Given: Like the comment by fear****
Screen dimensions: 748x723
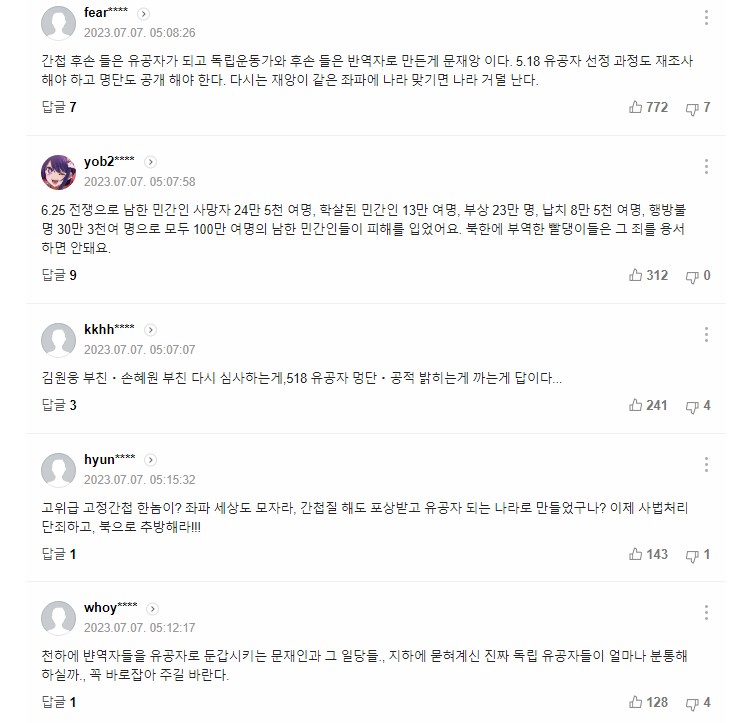Looking at the screenshot, I should pyautogui.click(x=636, y=107).
